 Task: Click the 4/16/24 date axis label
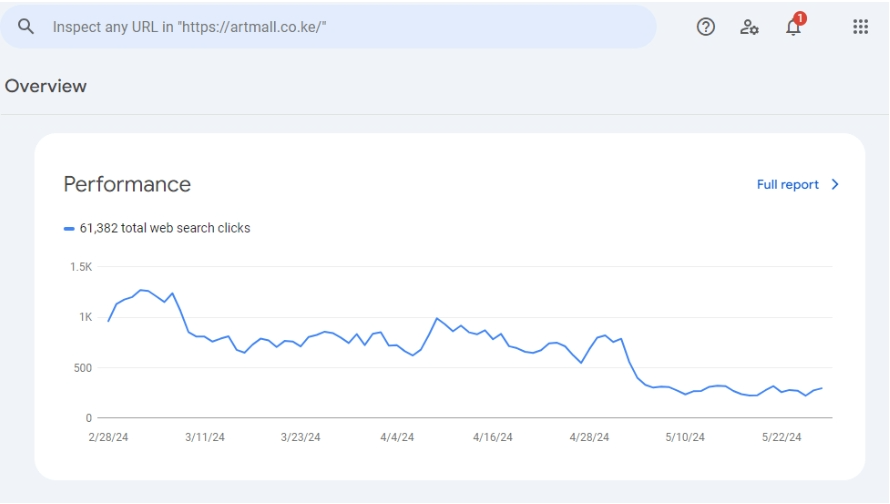(x=493, y=437)
